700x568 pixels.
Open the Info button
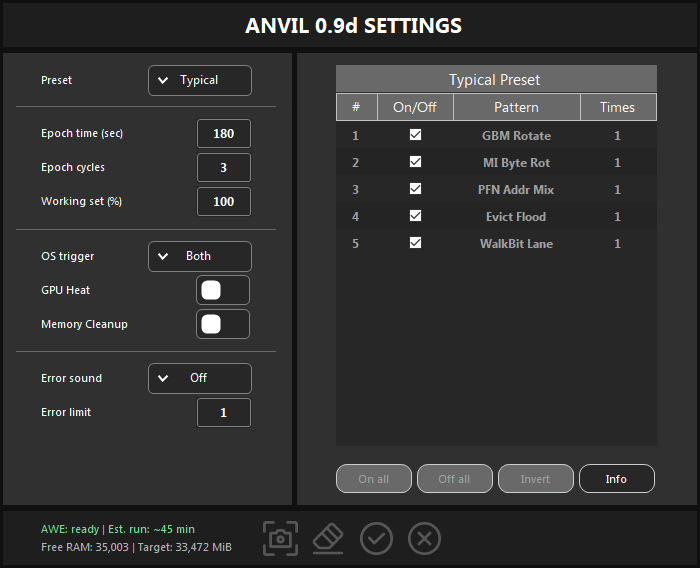click(617, 479)
